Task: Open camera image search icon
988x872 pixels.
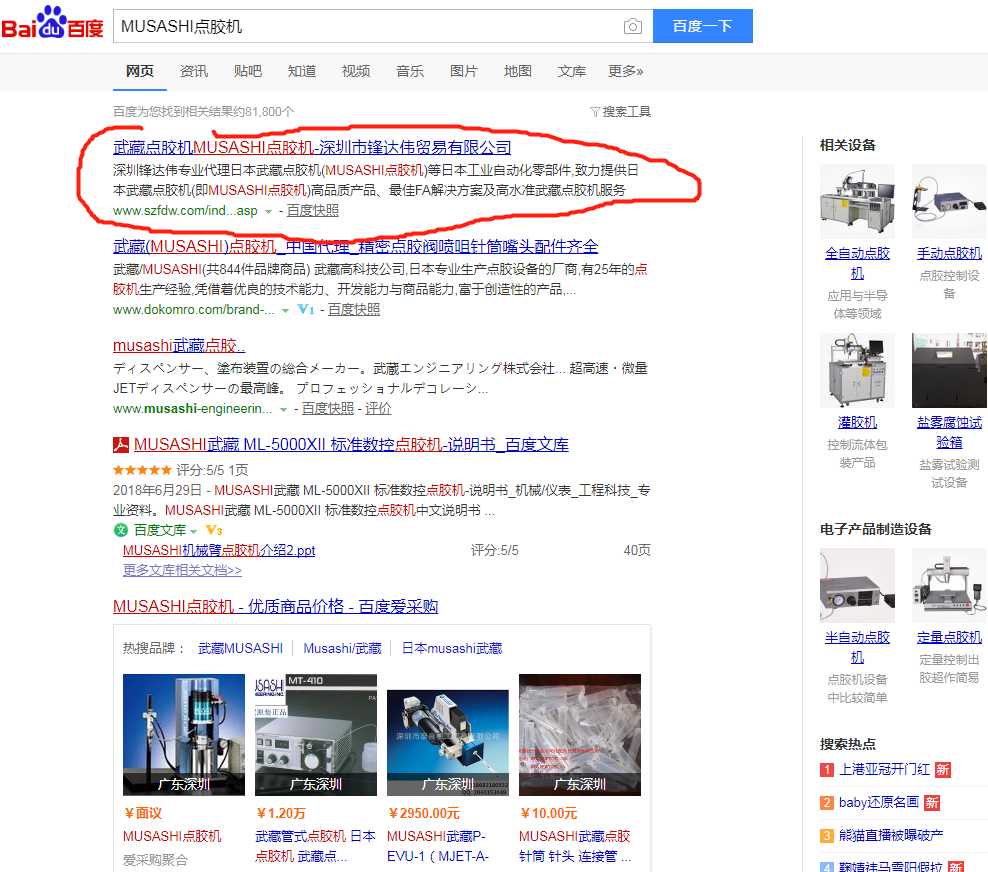Action: pos(633,26)
